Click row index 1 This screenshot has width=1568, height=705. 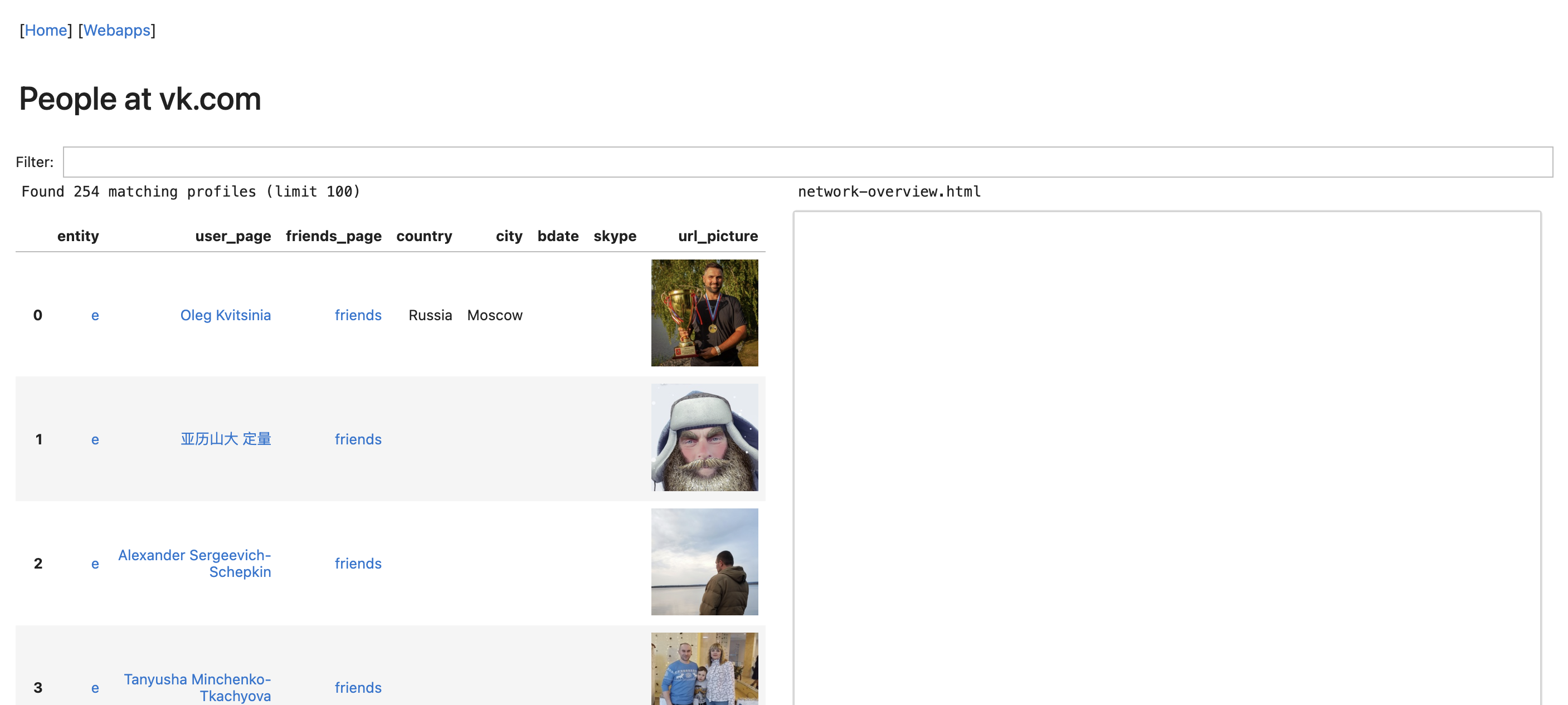(38, 439)
